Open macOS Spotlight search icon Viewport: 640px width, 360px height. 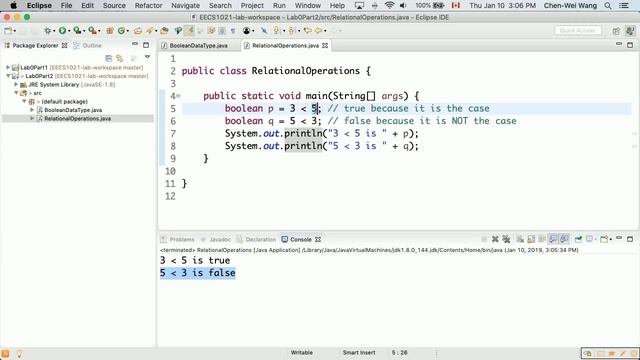pos(608,6)
